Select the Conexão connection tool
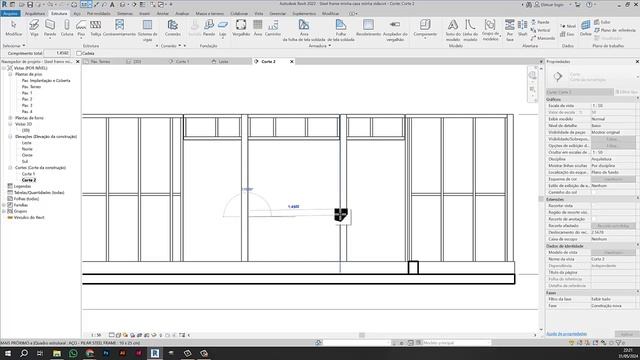Screen dimensions: 640x360 tap(173, 28)
